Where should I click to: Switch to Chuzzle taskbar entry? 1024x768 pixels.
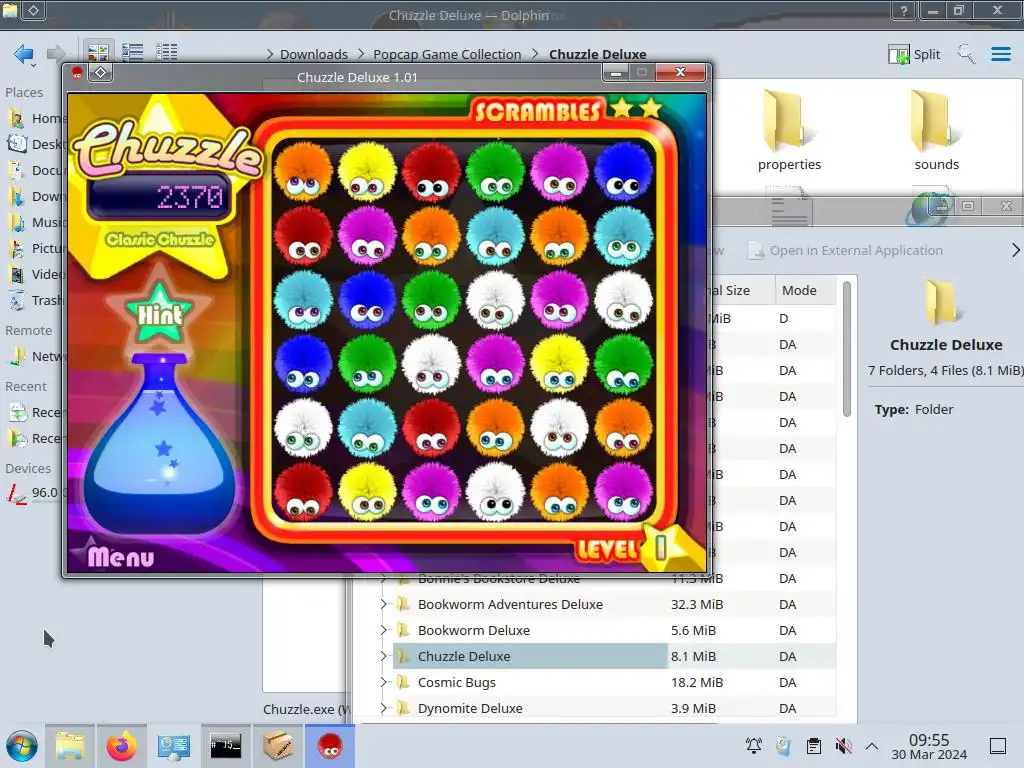tap(330, 746)
